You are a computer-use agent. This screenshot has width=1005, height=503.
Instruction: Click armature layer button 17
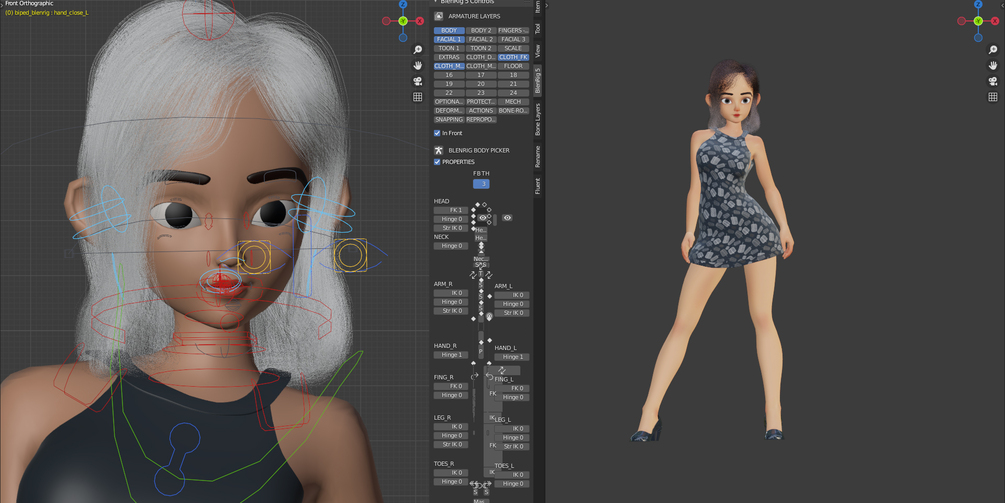481,75
